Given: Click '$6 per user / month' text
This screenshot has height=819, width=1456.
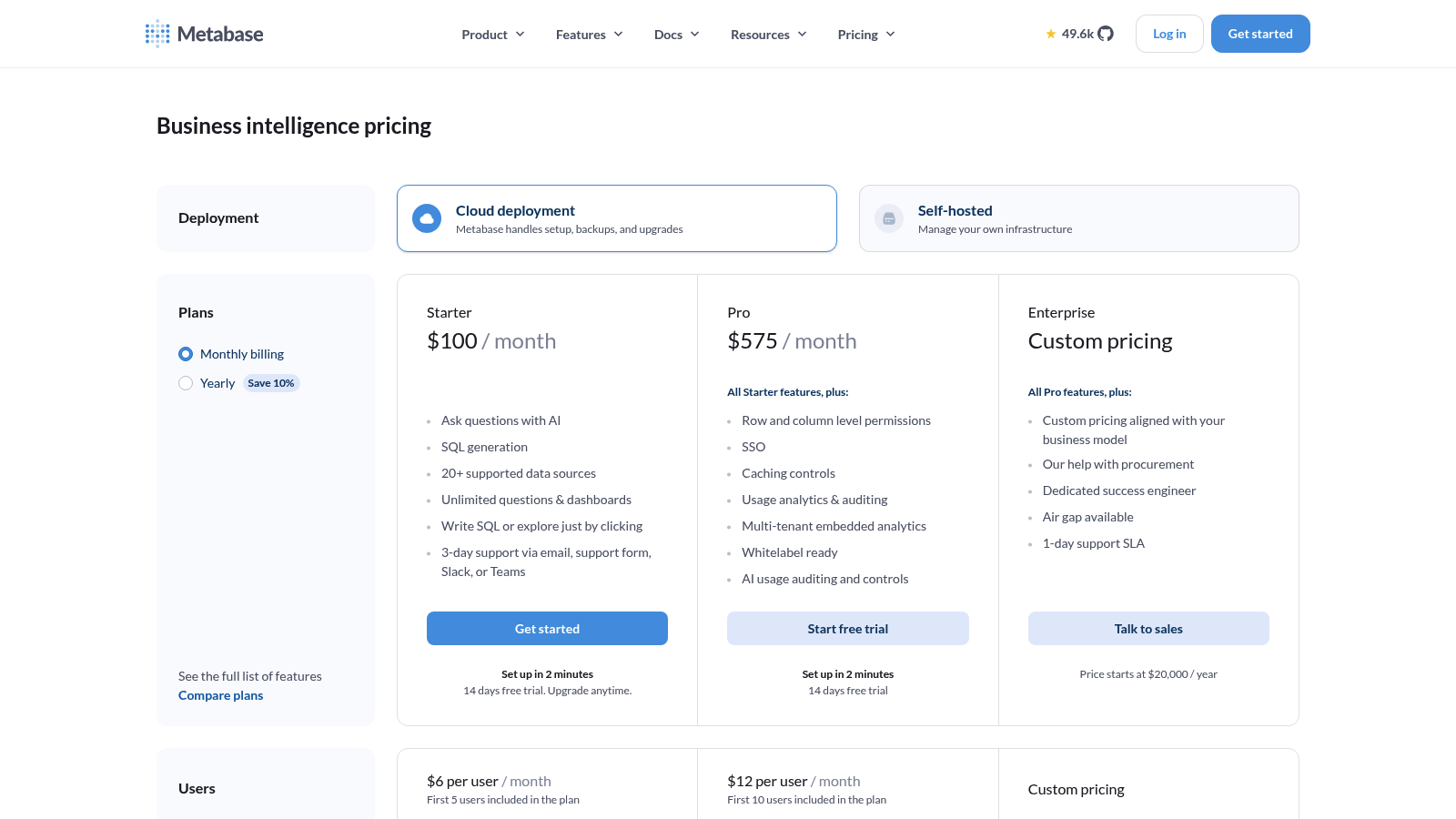Looking at the screenshot, I should click(489, 781).
